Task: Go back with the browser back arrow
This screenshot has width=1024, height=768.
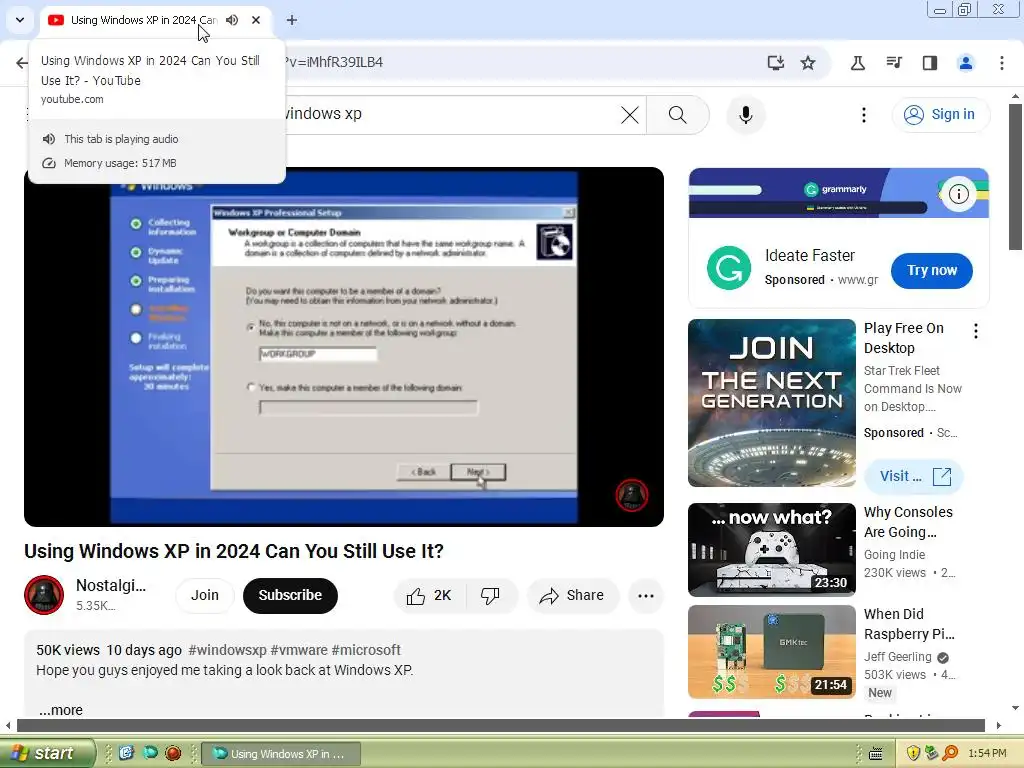Action: coord(22,63)
